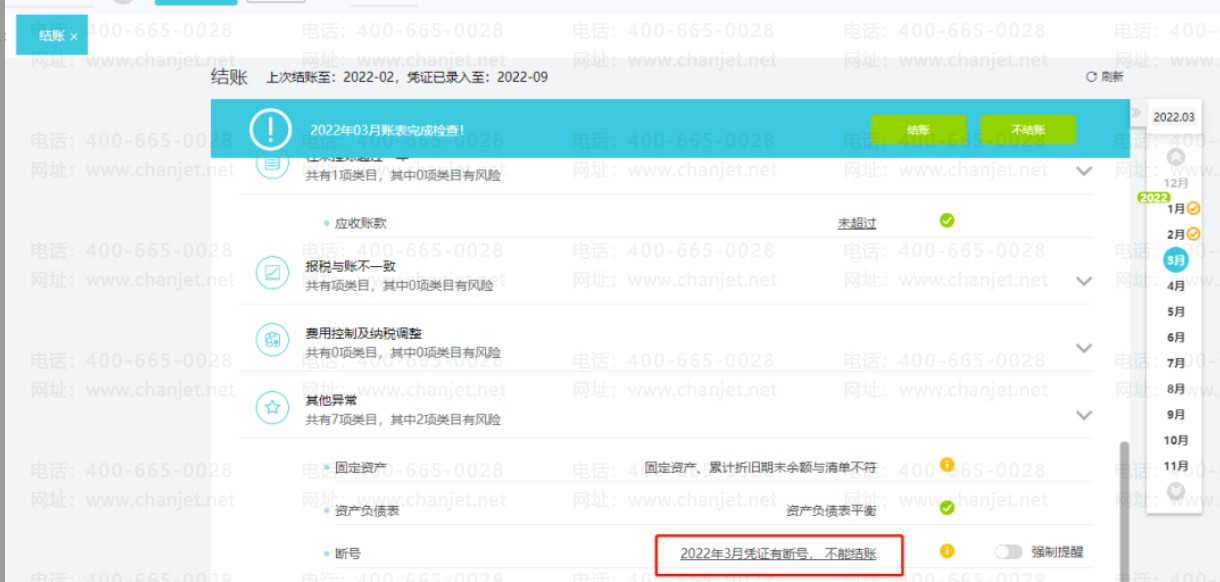Click orange warning icon for 断号
The image size is (1220, 582).
947,551
